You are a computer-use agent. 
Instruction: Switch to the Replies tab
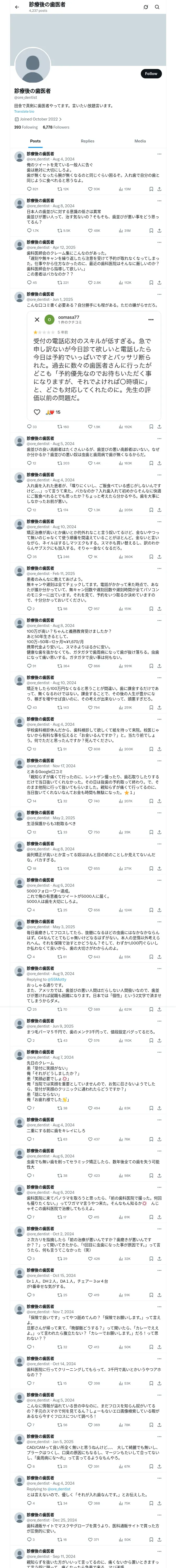[87, 141]
